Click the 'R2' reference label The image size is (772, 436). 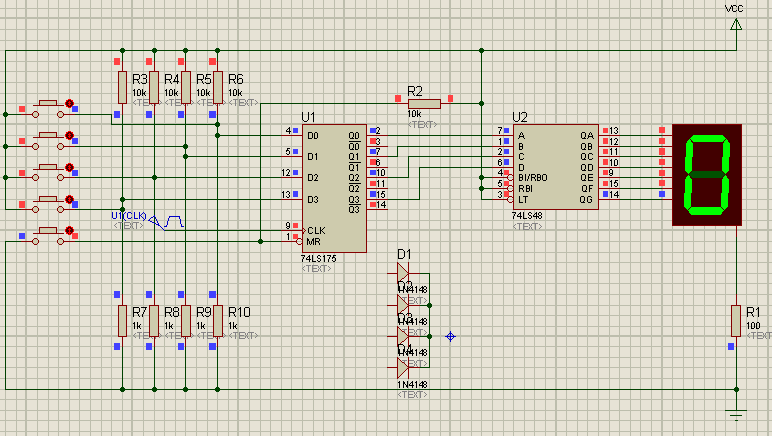(x=415, y=92)
